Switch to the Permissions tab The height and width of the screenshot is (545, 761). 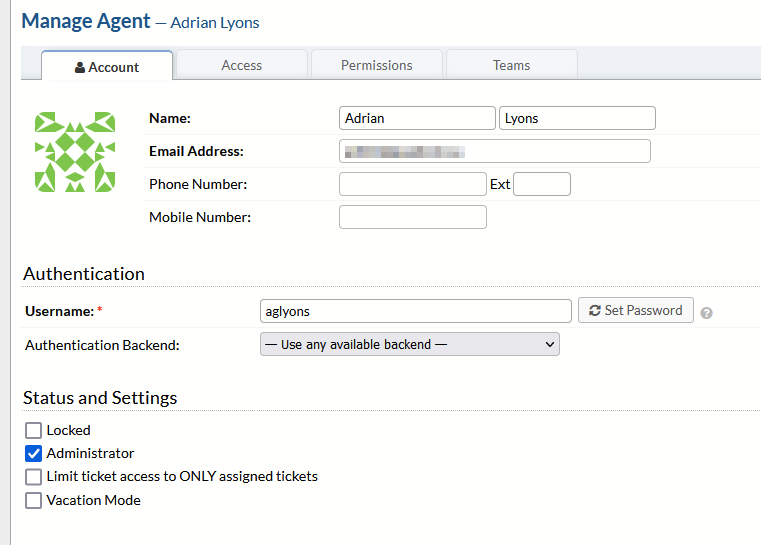tap(376, 65)
